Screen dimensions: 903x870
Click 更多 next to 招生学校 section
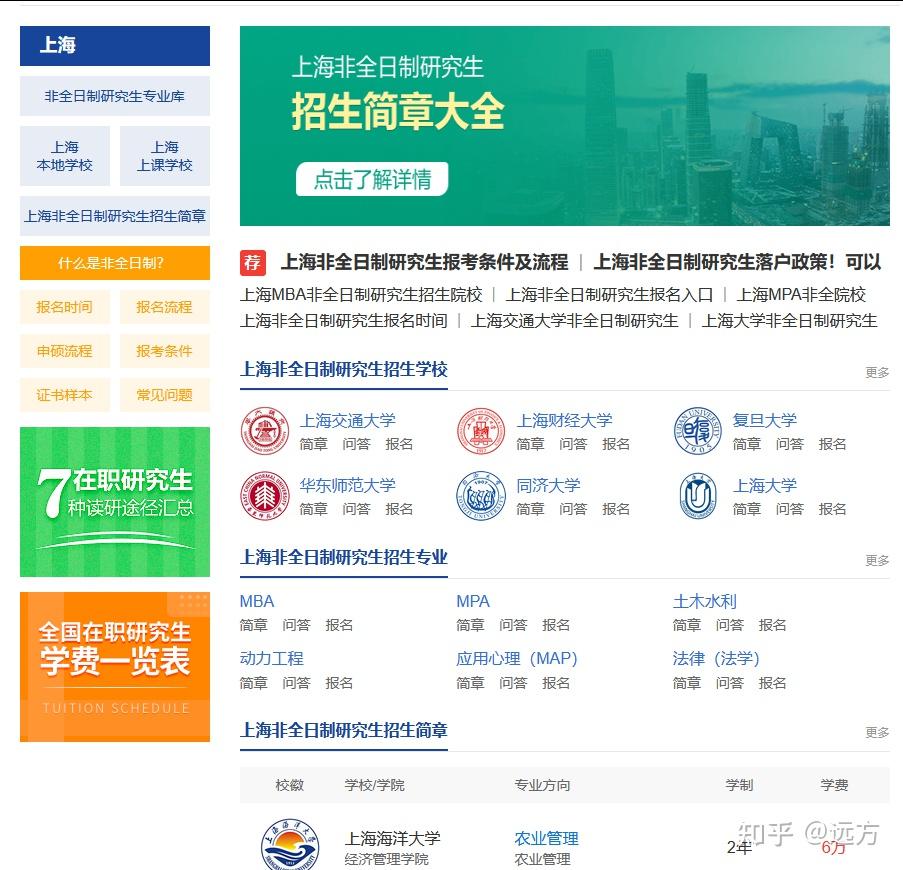click(877, 373)
